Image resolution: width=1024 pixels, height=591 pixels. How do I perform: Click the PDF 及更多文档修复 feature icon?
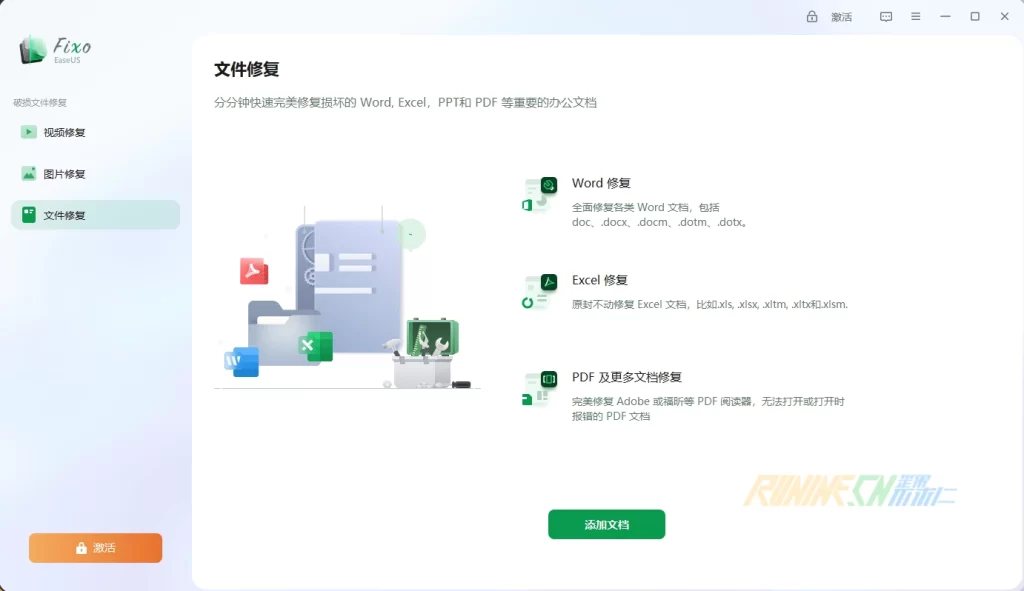click(539, 388)
